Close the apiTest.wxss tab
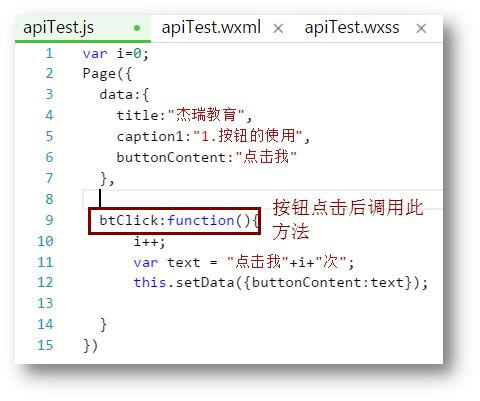This screenshot has width=480, height=401. pos(421,28)
